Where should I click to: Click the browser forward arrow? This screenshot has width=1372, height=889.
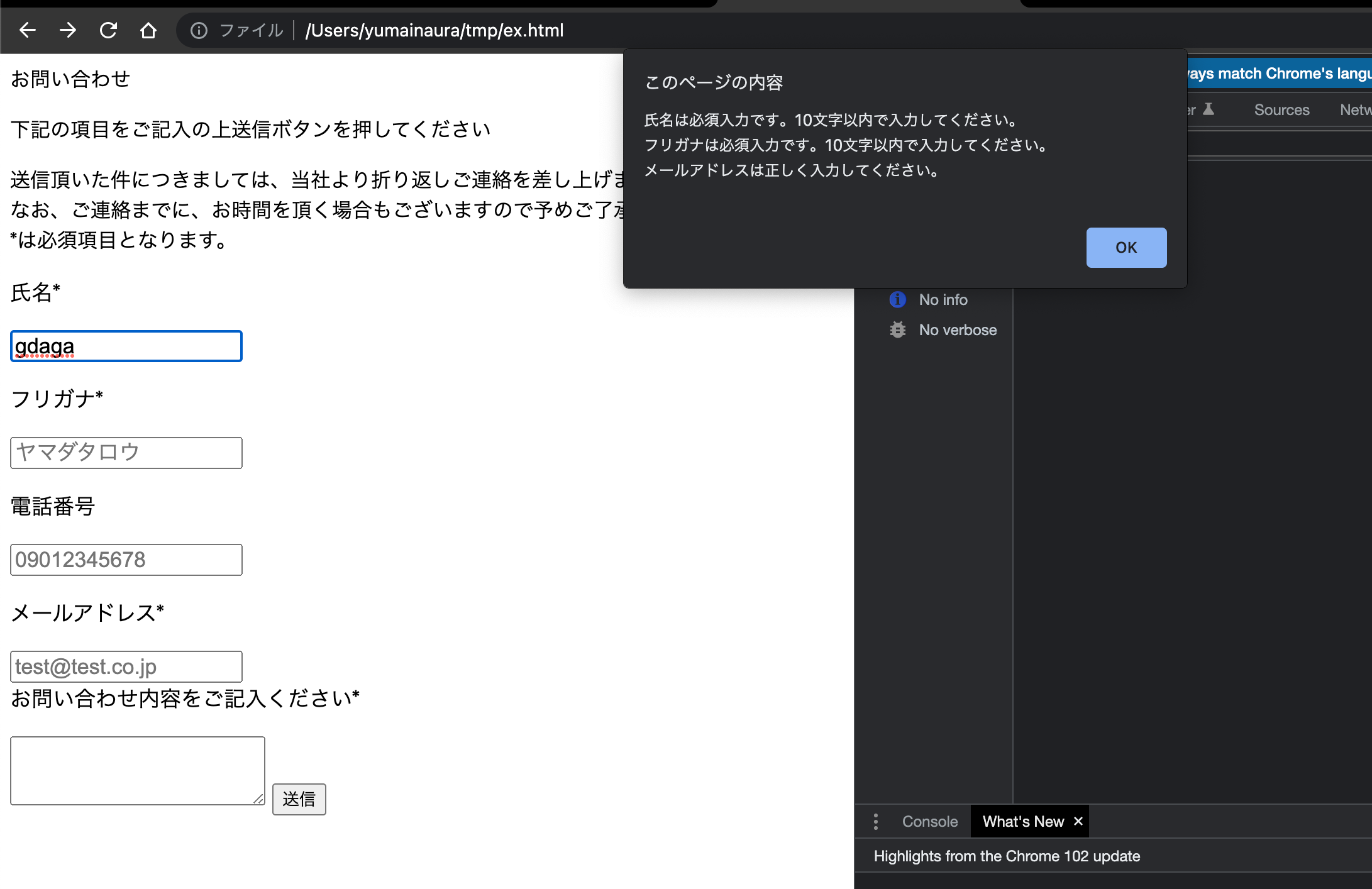point(68,30)
